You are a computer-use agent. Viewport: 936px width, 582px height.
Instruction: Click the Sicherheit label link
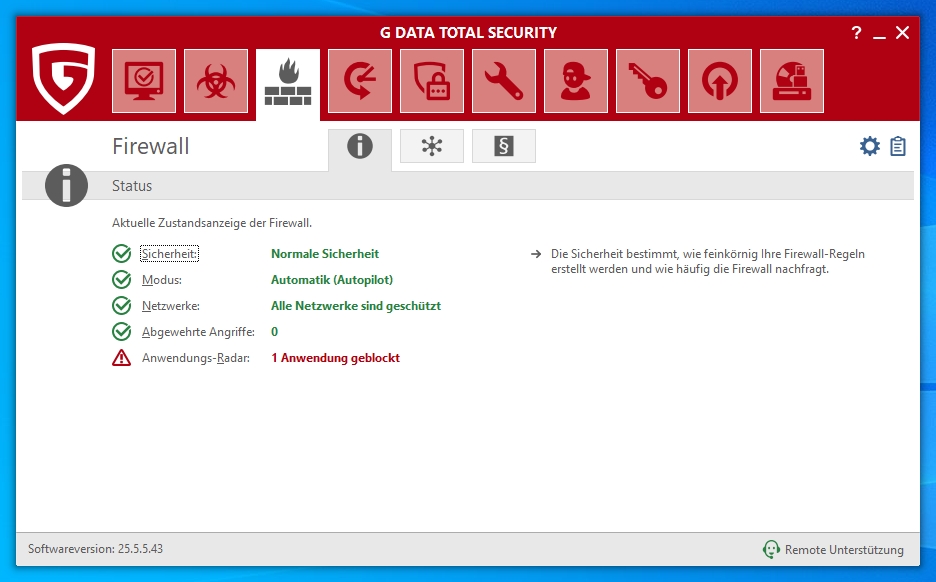point(170,254)
